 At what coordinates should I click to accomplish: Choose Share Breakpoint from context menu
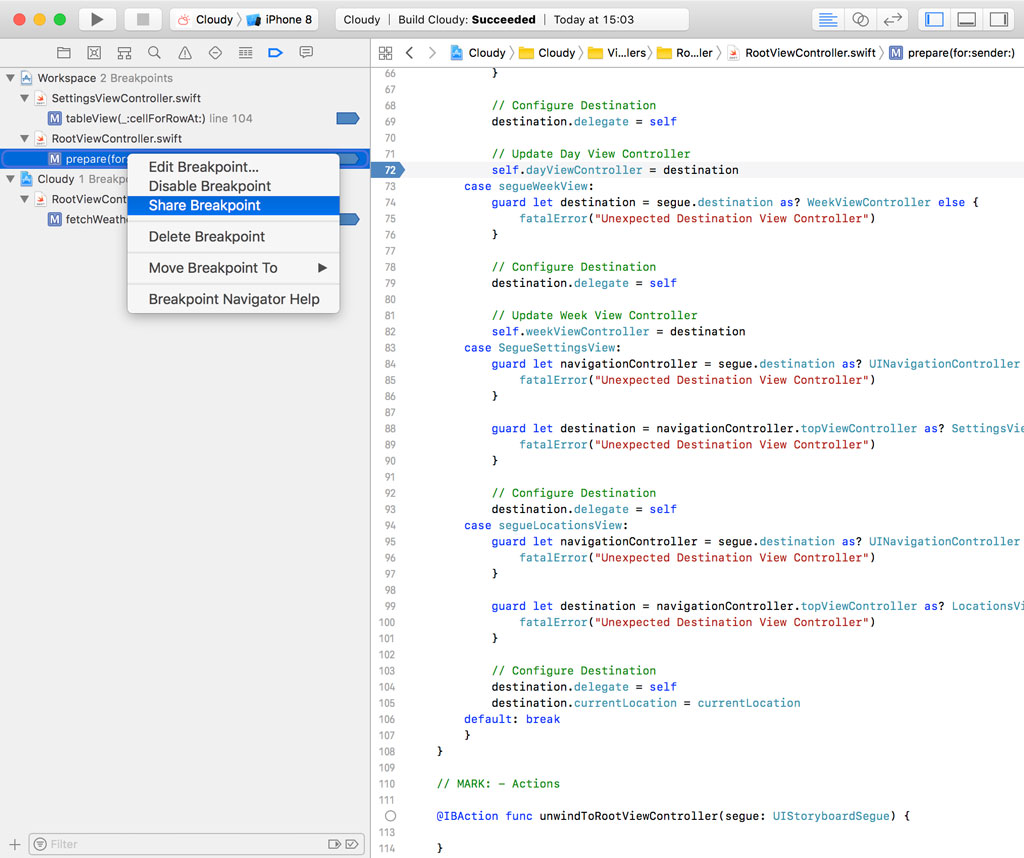204,205
